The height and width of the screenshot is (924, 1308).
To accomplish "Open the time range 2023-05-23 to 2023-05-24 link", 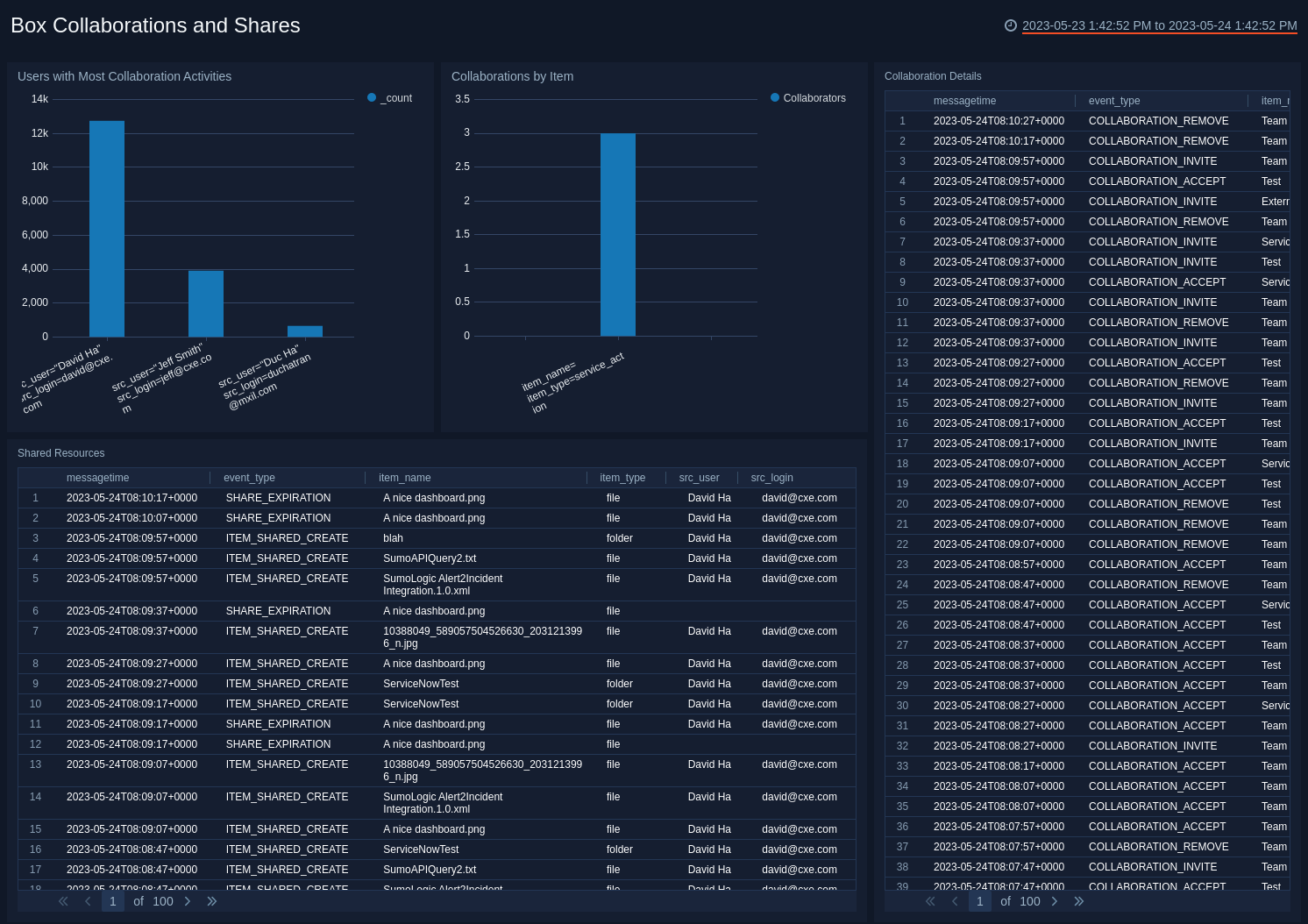I will pos(1159,25).
